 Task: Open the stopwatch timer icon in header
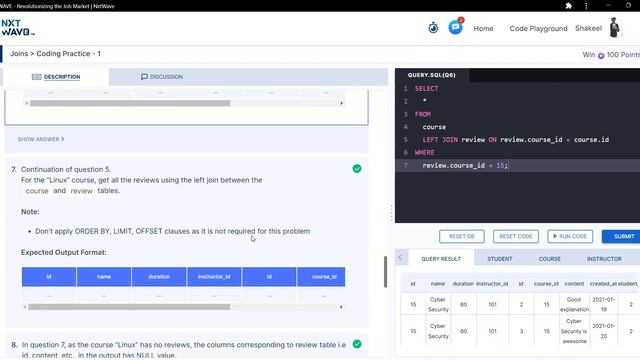(433, 28)
